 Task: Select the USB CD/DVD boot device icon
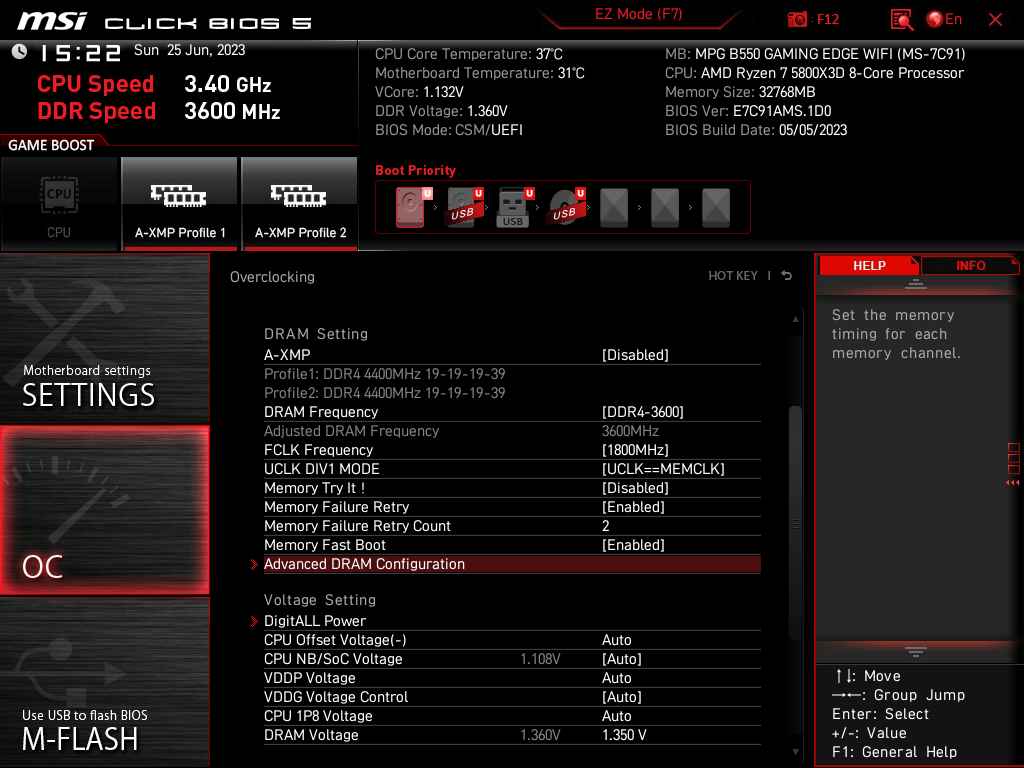click(x=566, y=207)
